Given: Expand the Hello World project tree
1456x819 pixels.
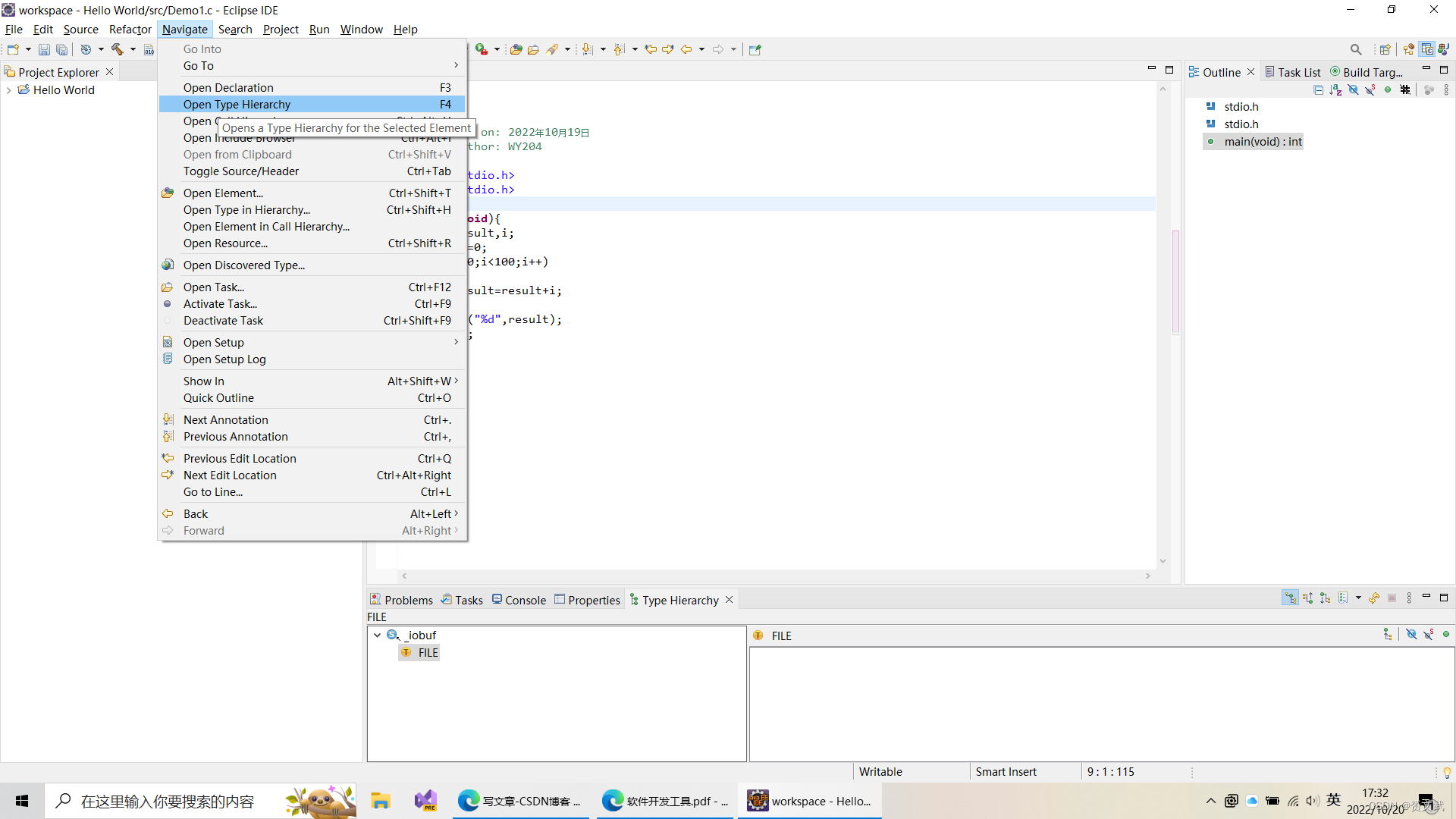Looking at the screenshot, I should point(9,90).
